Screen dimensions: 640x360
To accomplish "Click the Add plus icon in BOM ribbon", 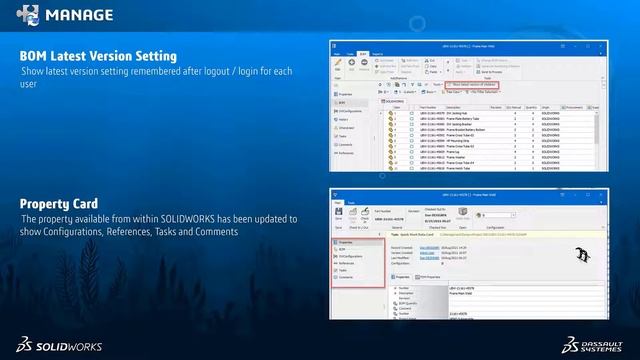I will 351,63.
